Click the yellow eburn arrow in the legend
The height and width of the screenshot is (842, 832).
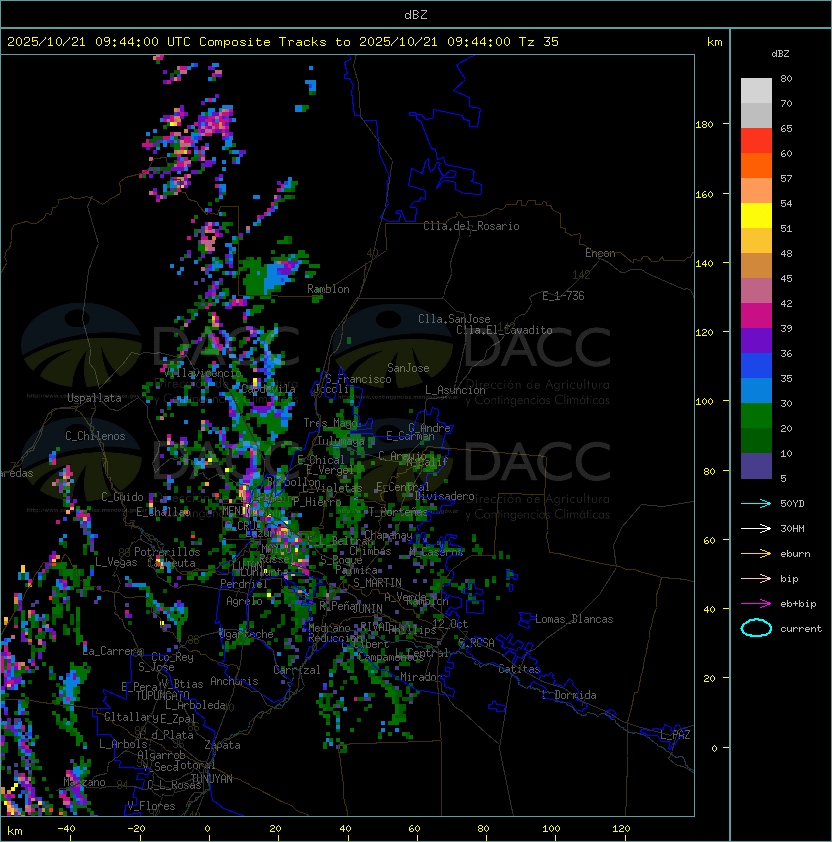tap(756, 554)
